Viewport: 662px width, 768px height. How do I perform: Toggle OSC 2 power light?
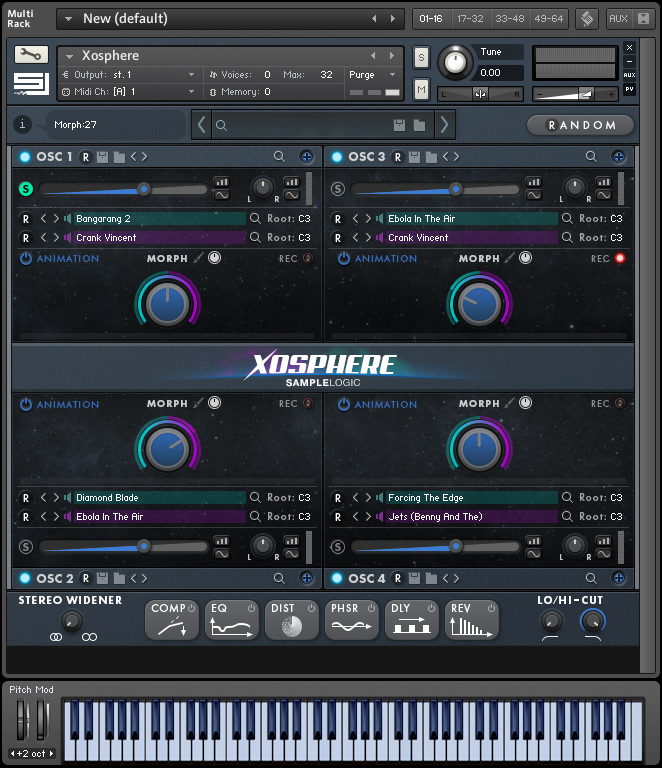click(x=24, y=578)
